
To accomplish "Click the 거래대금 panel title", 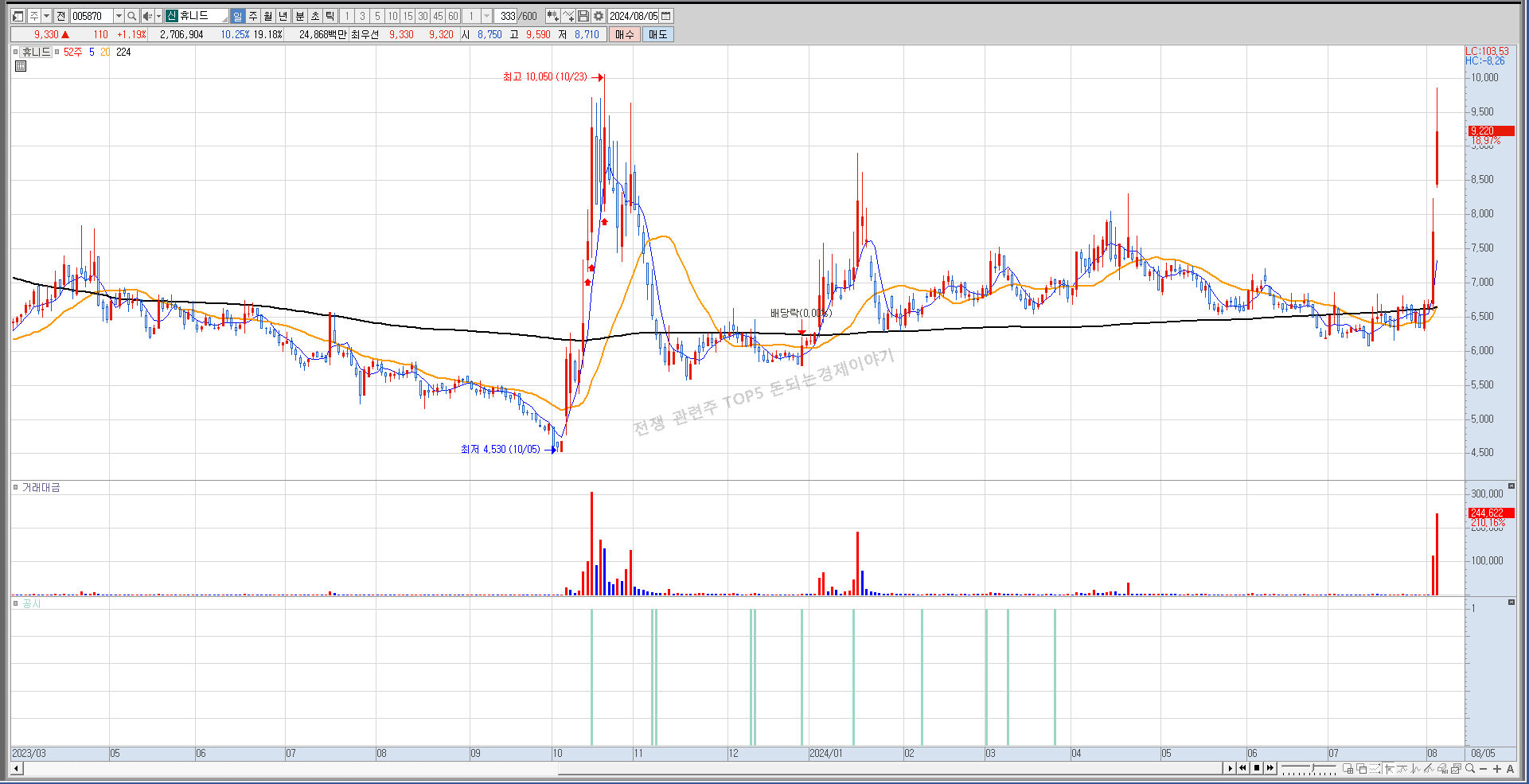I will (x=41, y=487).
